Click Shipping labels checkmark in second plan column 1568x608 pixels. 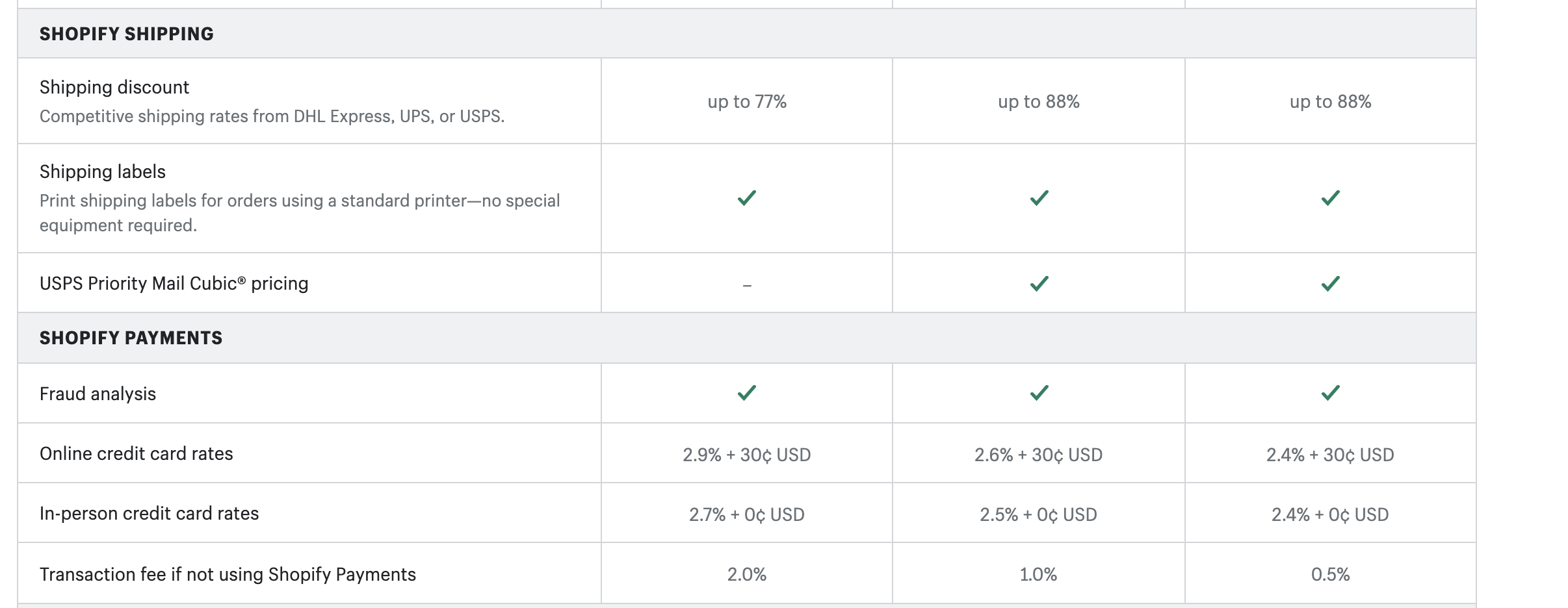coord(1039,198)
